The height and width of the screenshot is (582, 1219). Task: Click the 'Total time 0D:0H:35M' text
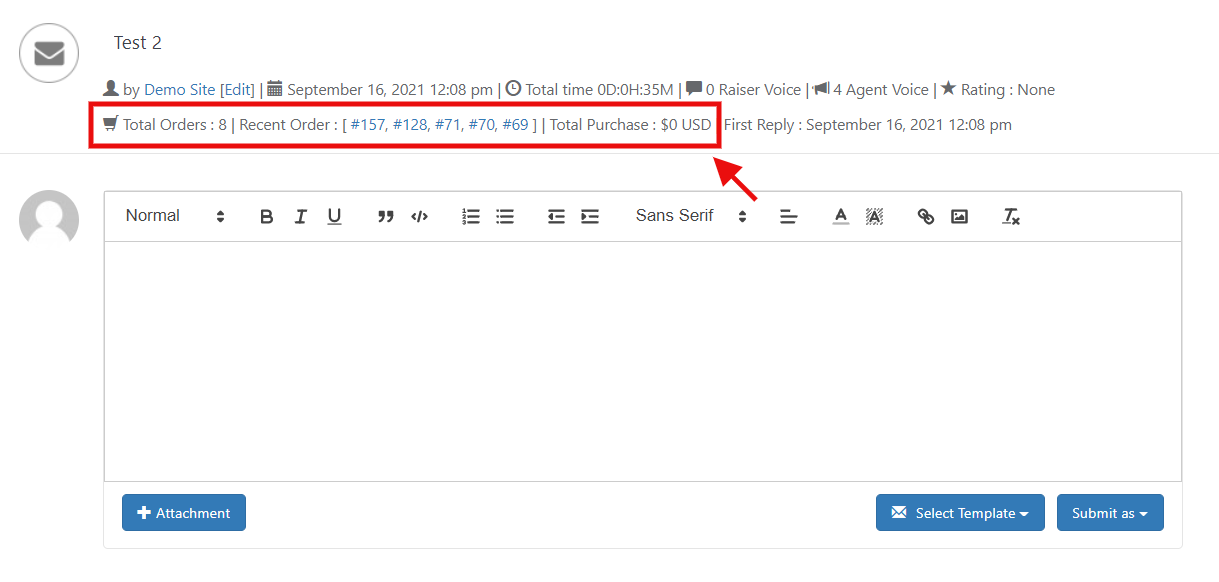pyautogui.click(x=599, y=90)
